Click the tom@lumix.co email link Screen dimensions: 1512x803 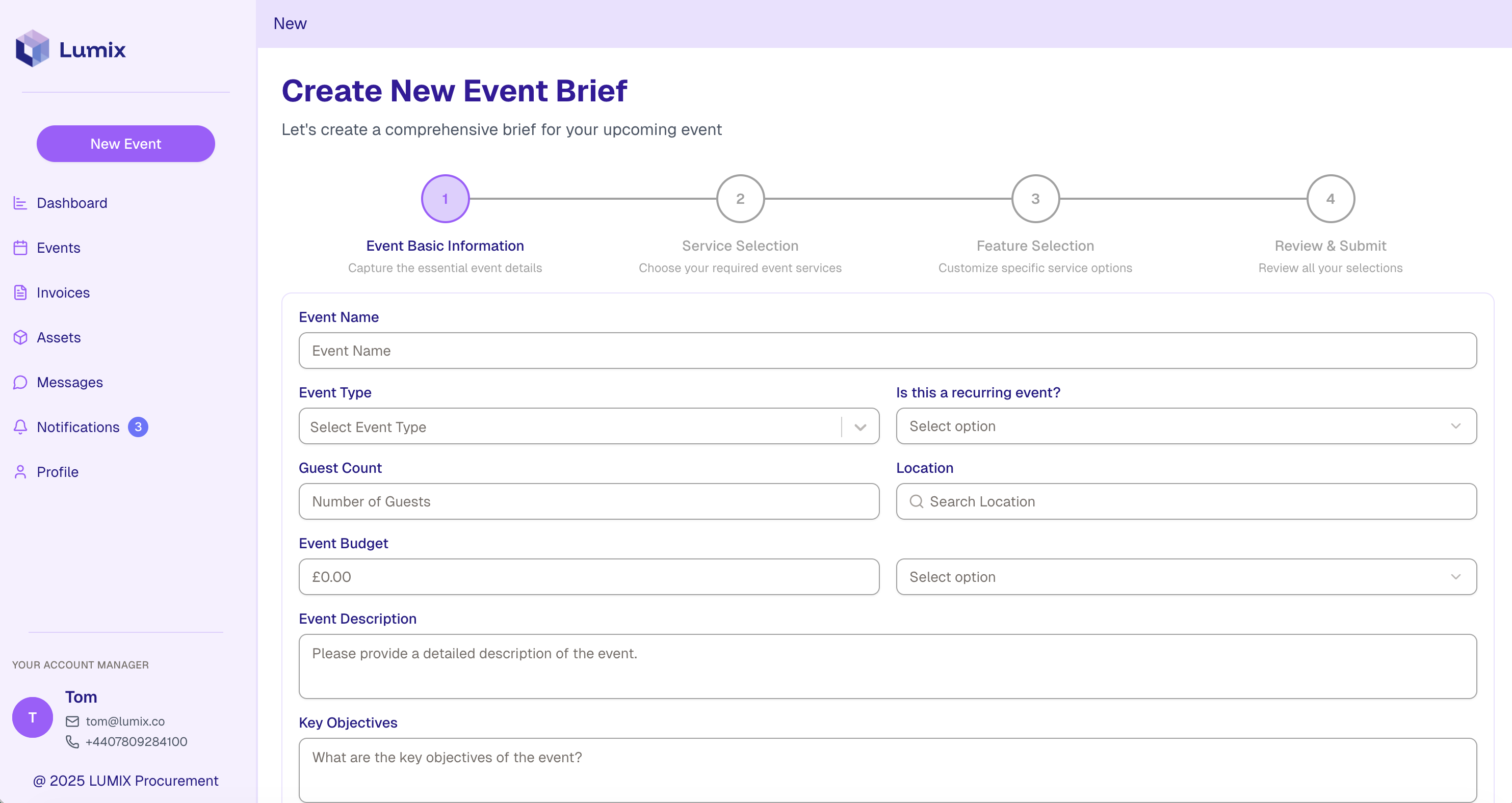(125, 721)
